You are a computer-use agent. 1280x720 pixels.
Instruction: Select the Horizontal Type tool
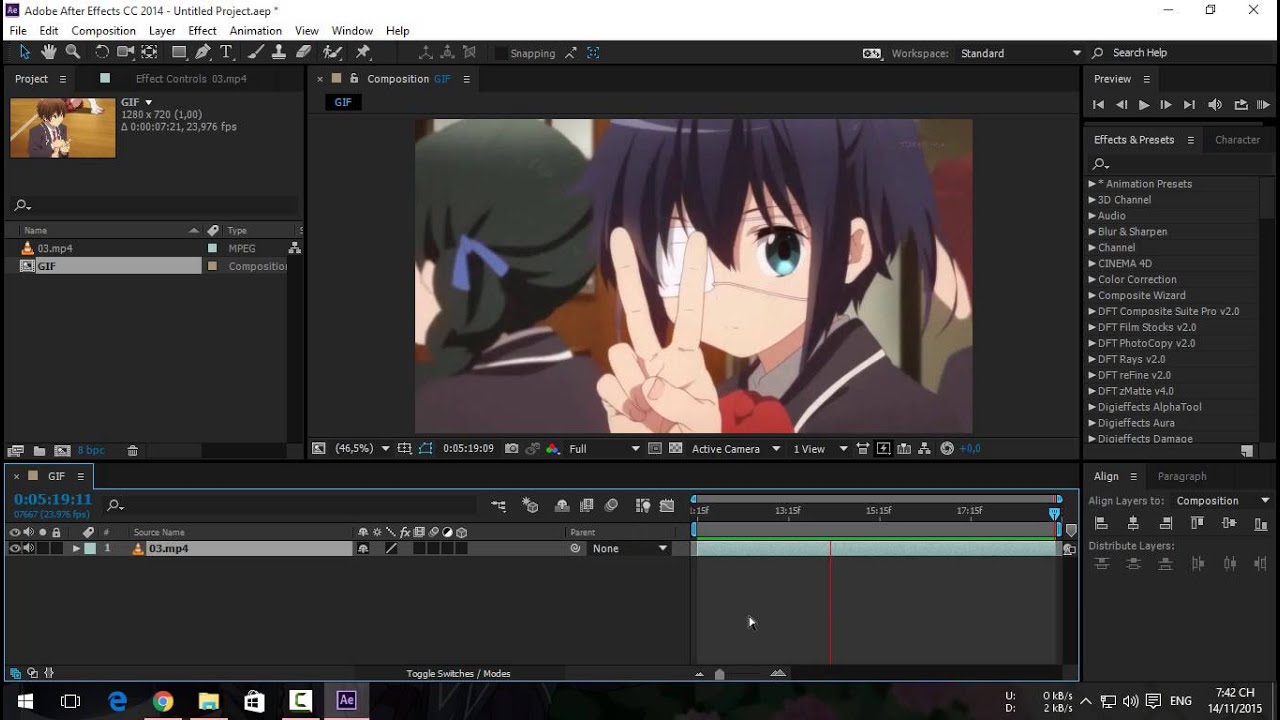click(x=226, y=52)
